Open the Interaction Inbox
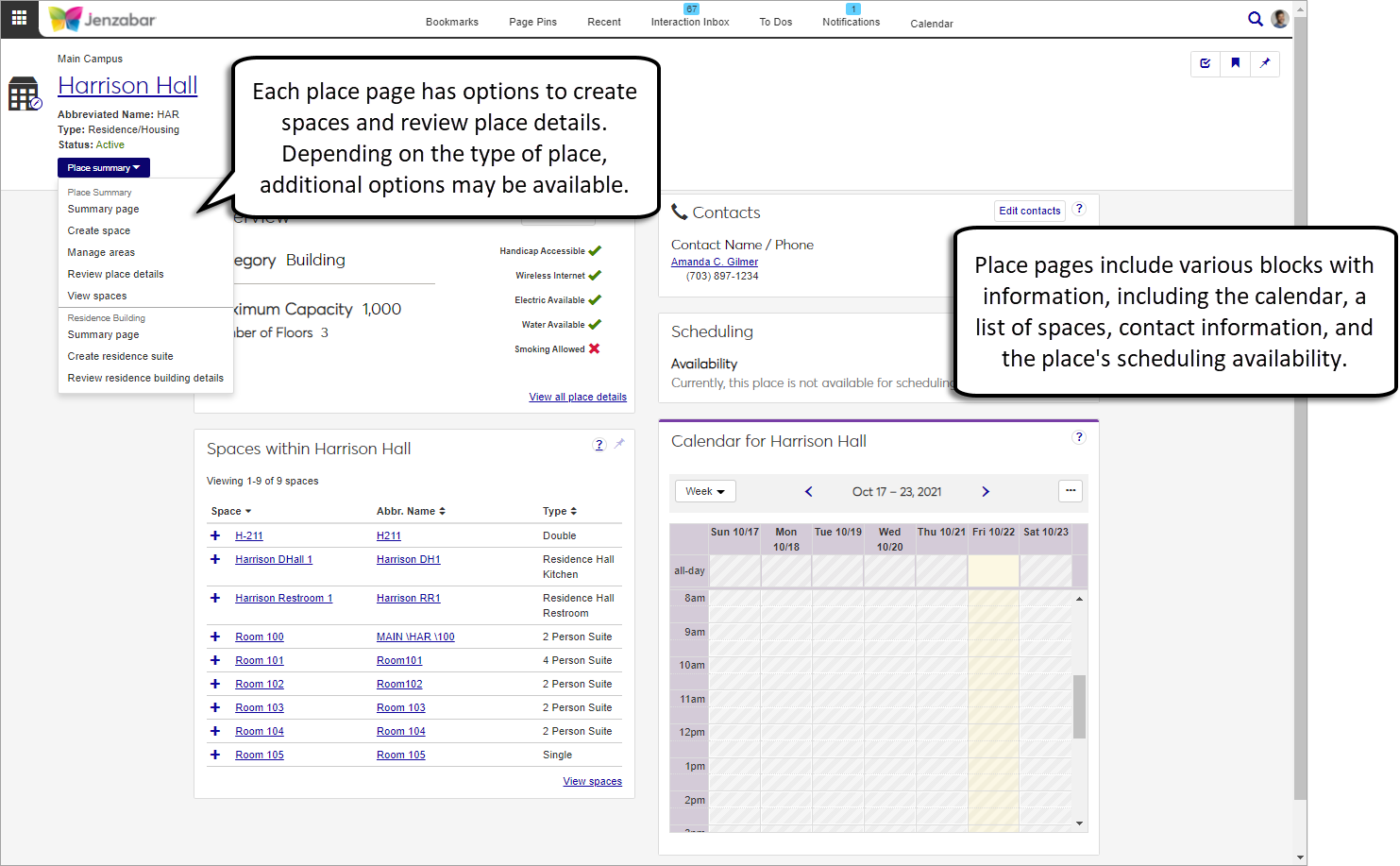This screenshot has height=866, width=1400. pyautogui.click(x=689, y=22)
